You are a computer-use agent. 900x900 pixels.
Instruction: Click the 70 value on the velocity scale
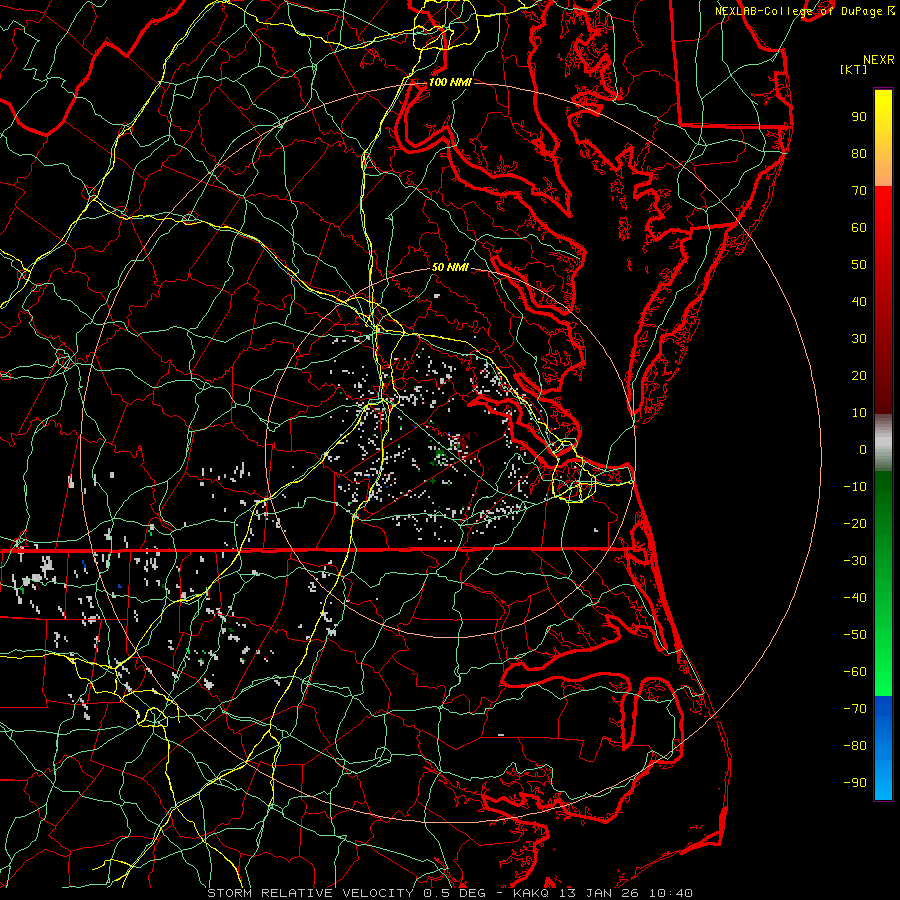point(859,191)
